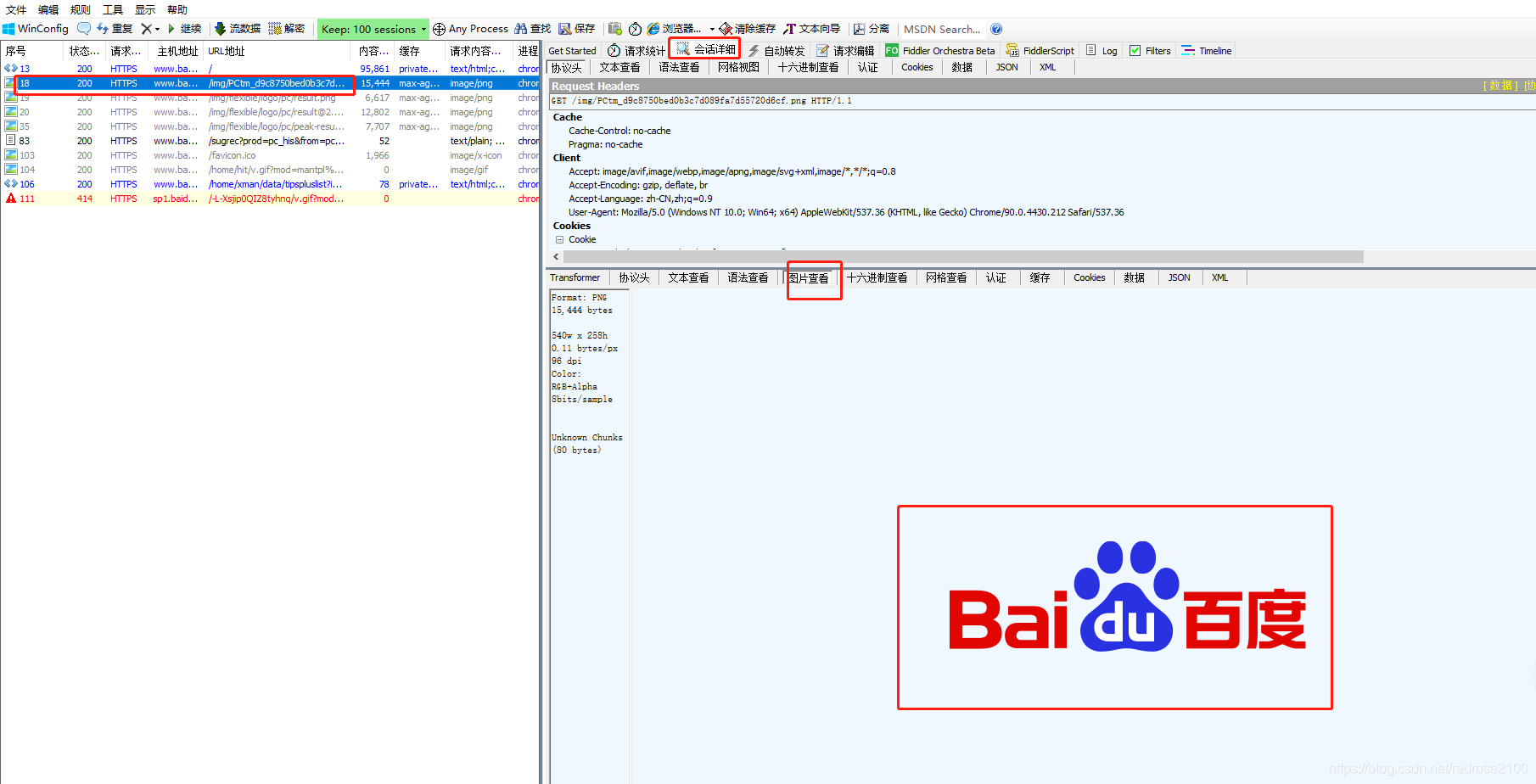Select response 缓存 tab
The width and height of the screenshot is (1536, 784).
click(1040, 277)
